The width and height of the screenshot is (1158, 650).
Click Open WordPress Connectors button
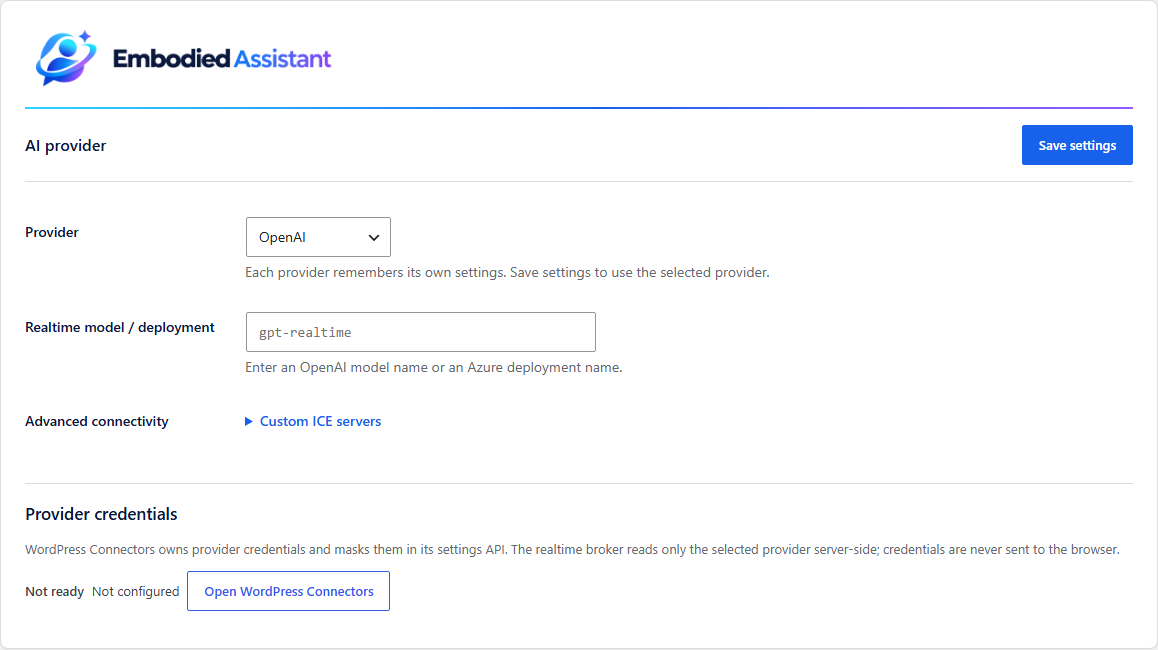coord(289,591)
